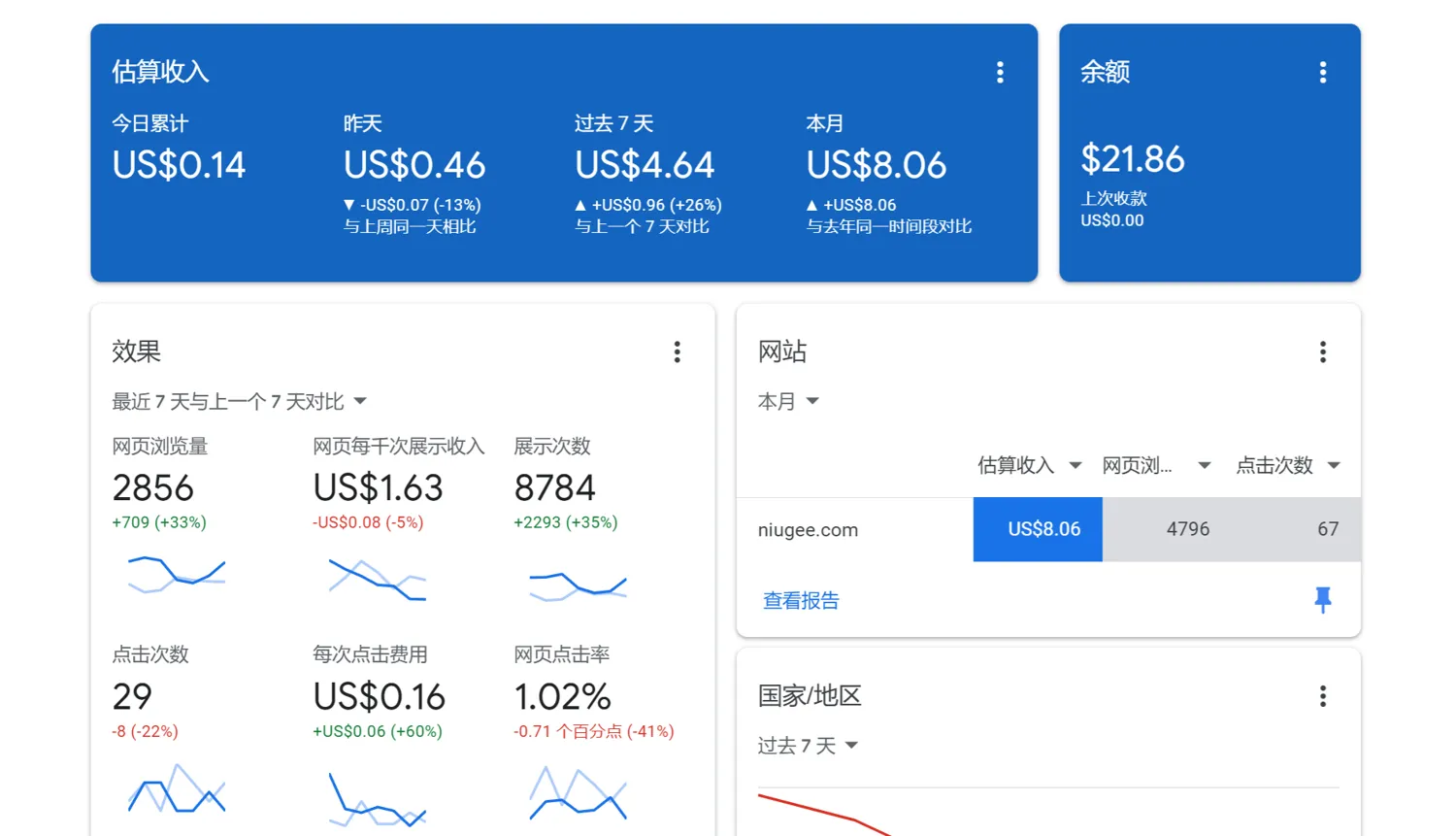Screen dimensions: 1456x836
Task: Click the 展示次数 sparkline chart
Action: (x=578, y=585)
